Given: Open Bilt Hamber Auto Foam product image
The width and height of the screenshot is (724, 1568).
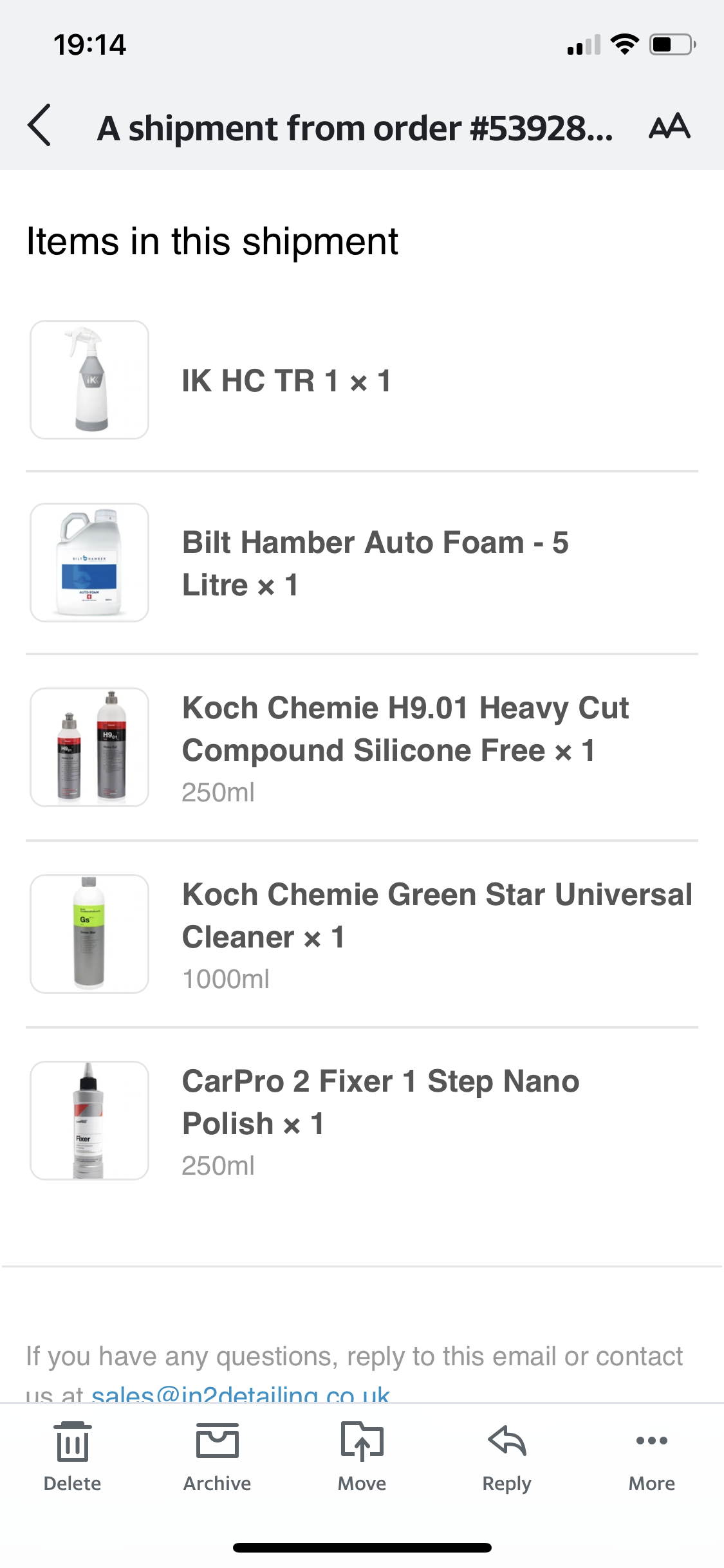Looking at the screenshot, I should (89, 563).
